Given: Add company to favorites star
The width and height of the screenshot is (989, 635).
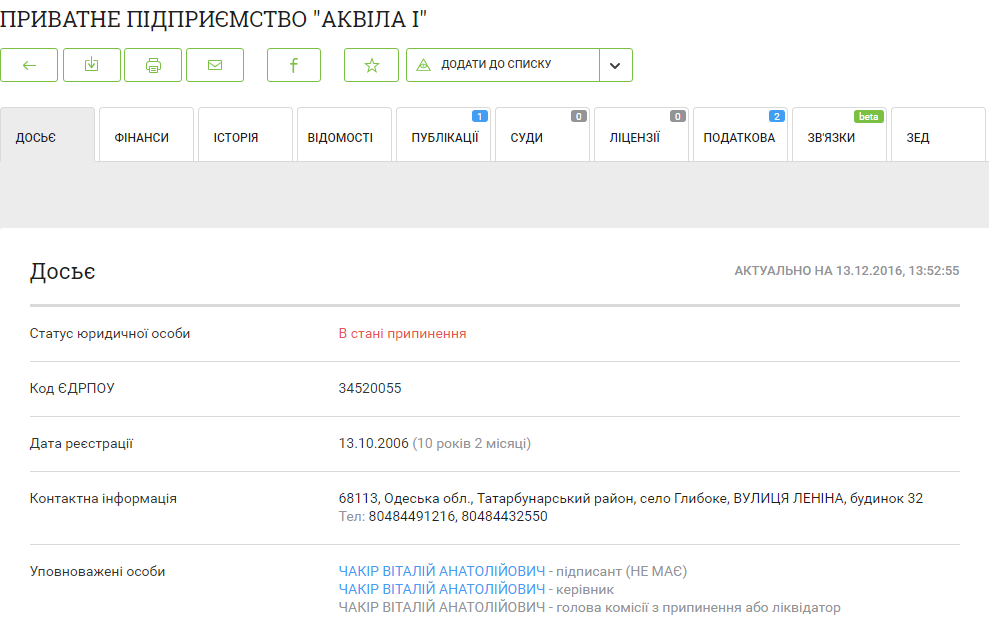Looking at the screenshot, I should (x=372, y=65).
